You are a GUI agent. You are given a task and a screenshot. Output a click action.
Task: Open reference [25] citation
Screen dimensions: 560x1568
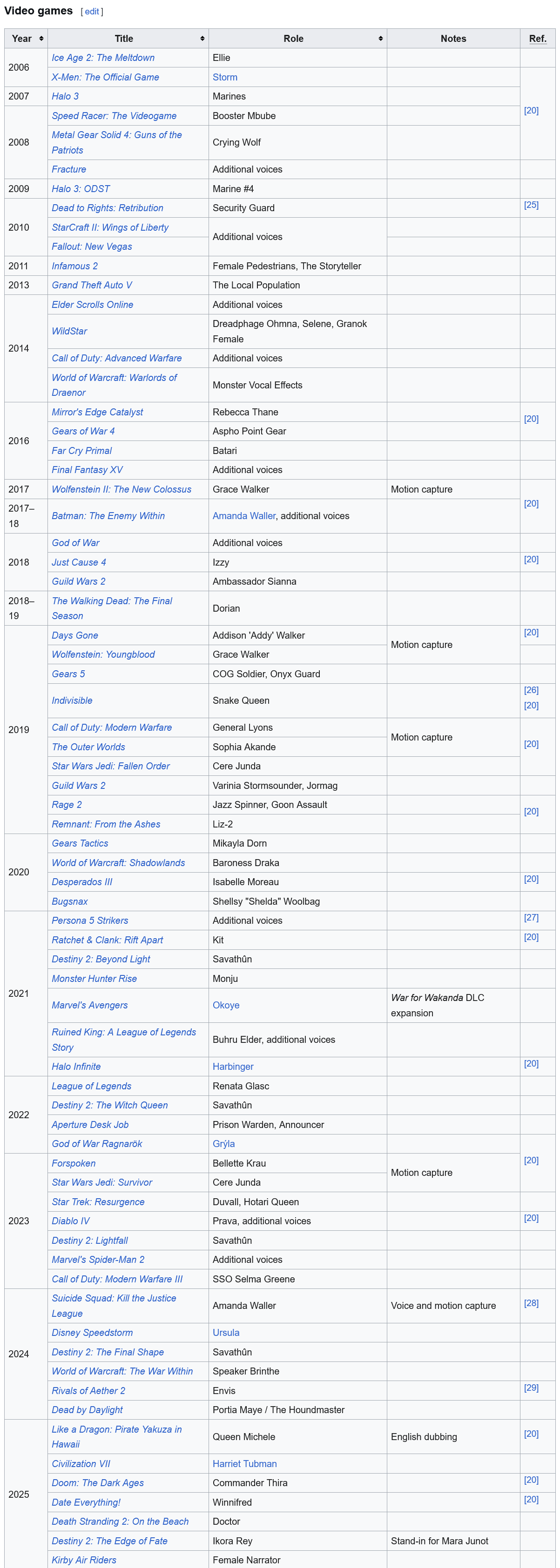pyautogui.click(x=531, y=205)
